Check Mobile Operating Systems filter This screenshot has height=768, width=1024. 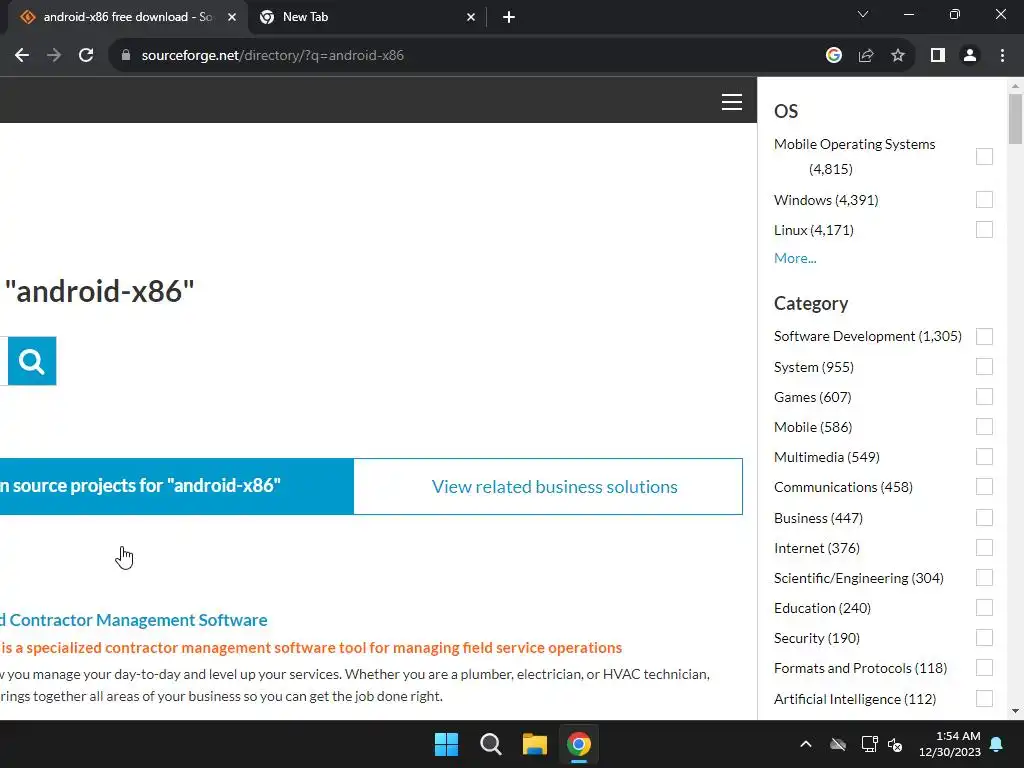(x=984, y=157)
